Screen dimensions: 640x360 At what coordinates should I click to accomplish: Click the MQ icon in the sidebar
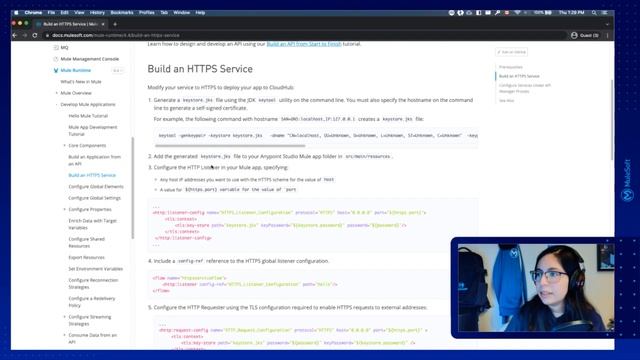point(56,48)
